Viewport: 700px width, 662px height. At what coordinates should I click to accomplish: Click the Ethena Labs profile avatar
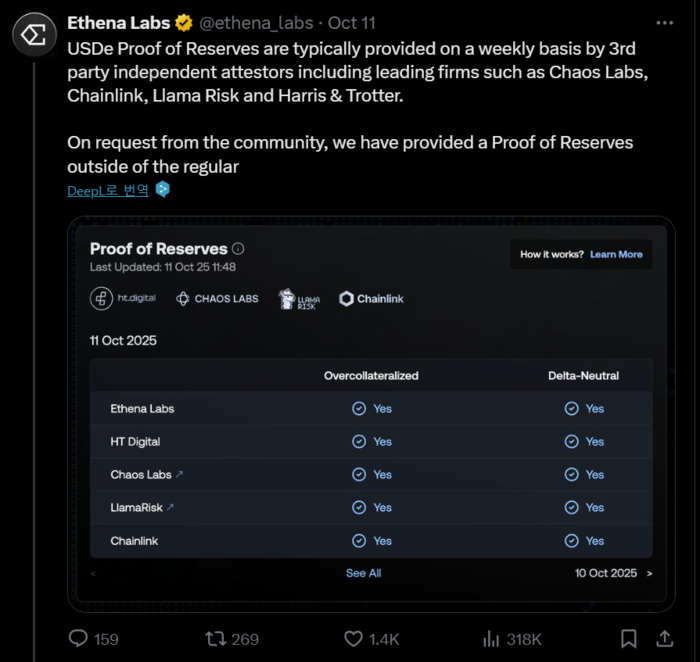[x=34, y=36]
